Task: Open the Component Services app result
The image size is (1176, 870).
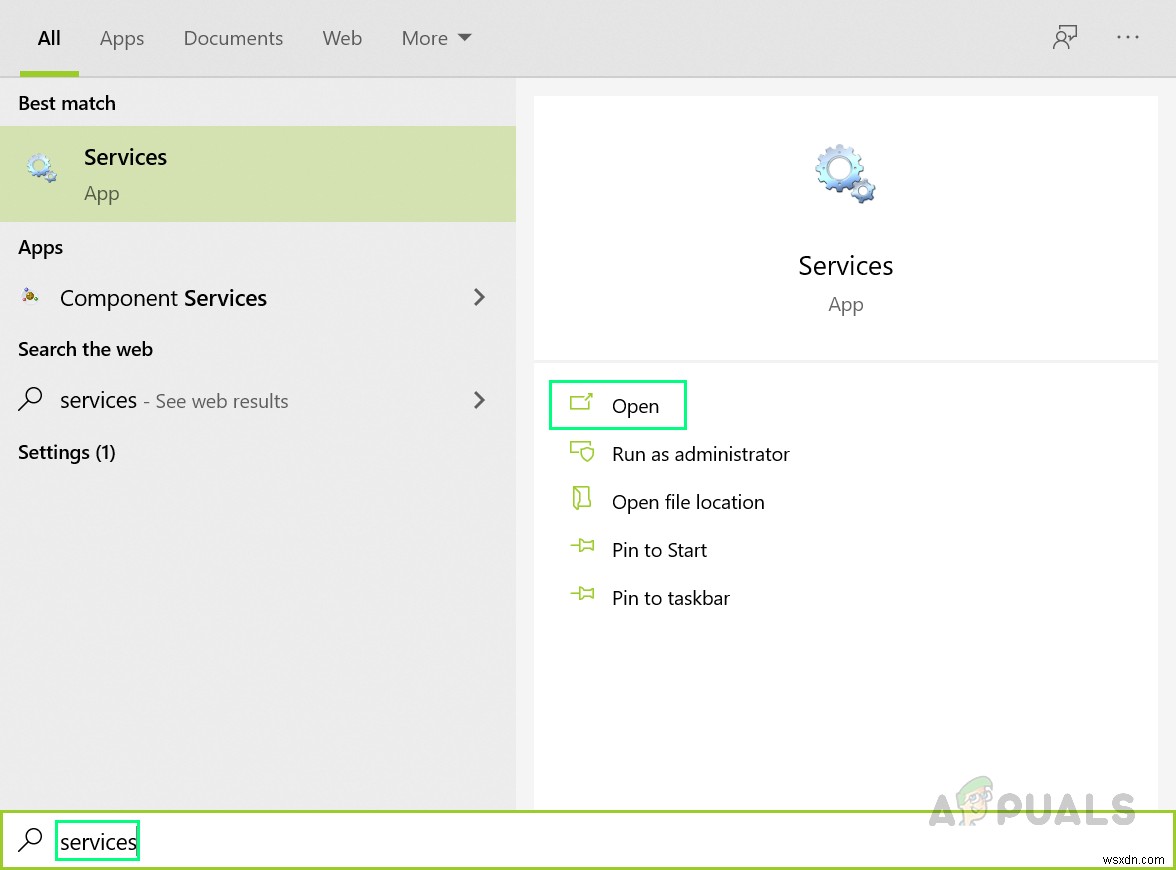Action: [258, 298]
